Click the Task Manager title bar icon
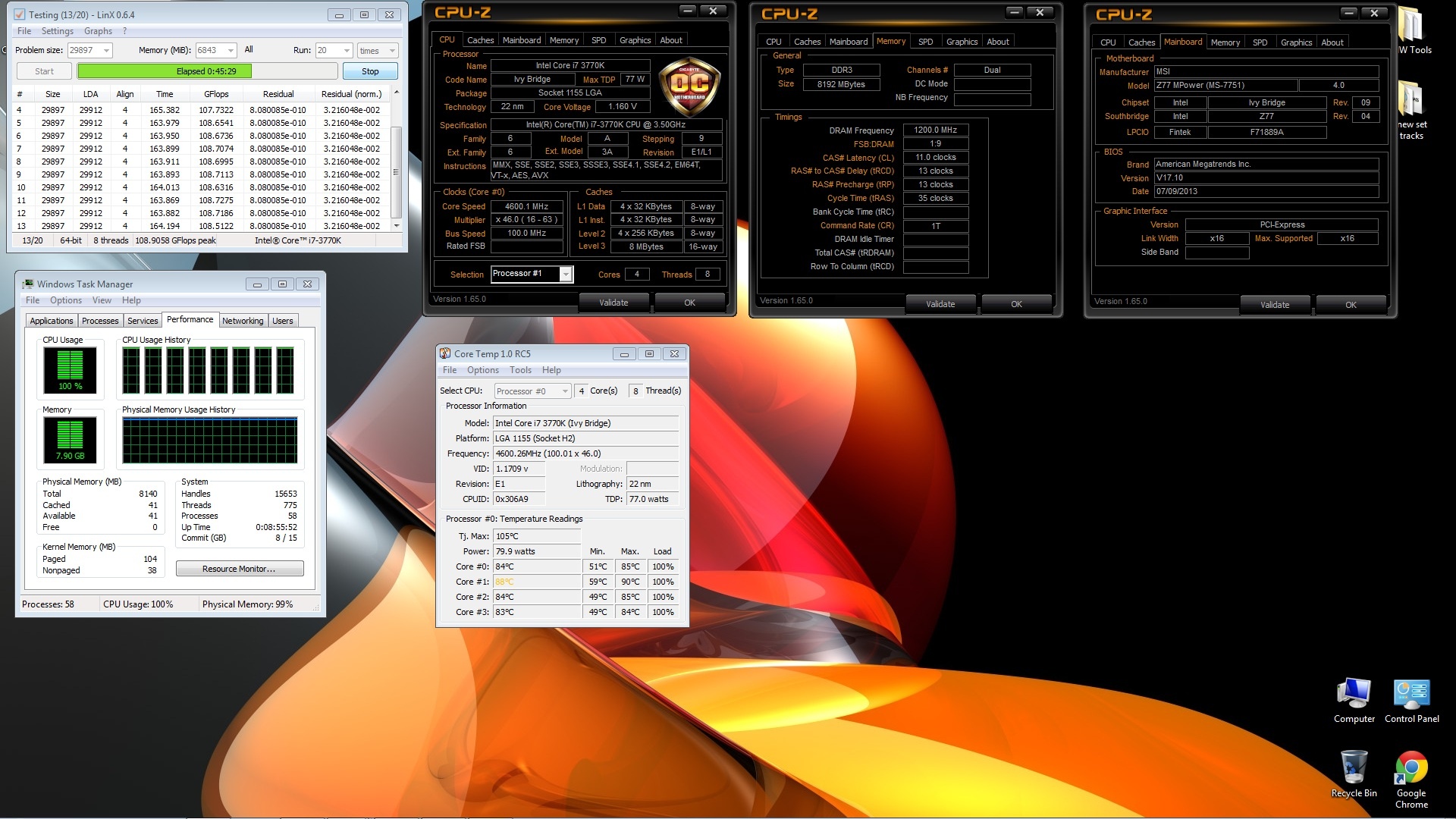 [28, 284]
